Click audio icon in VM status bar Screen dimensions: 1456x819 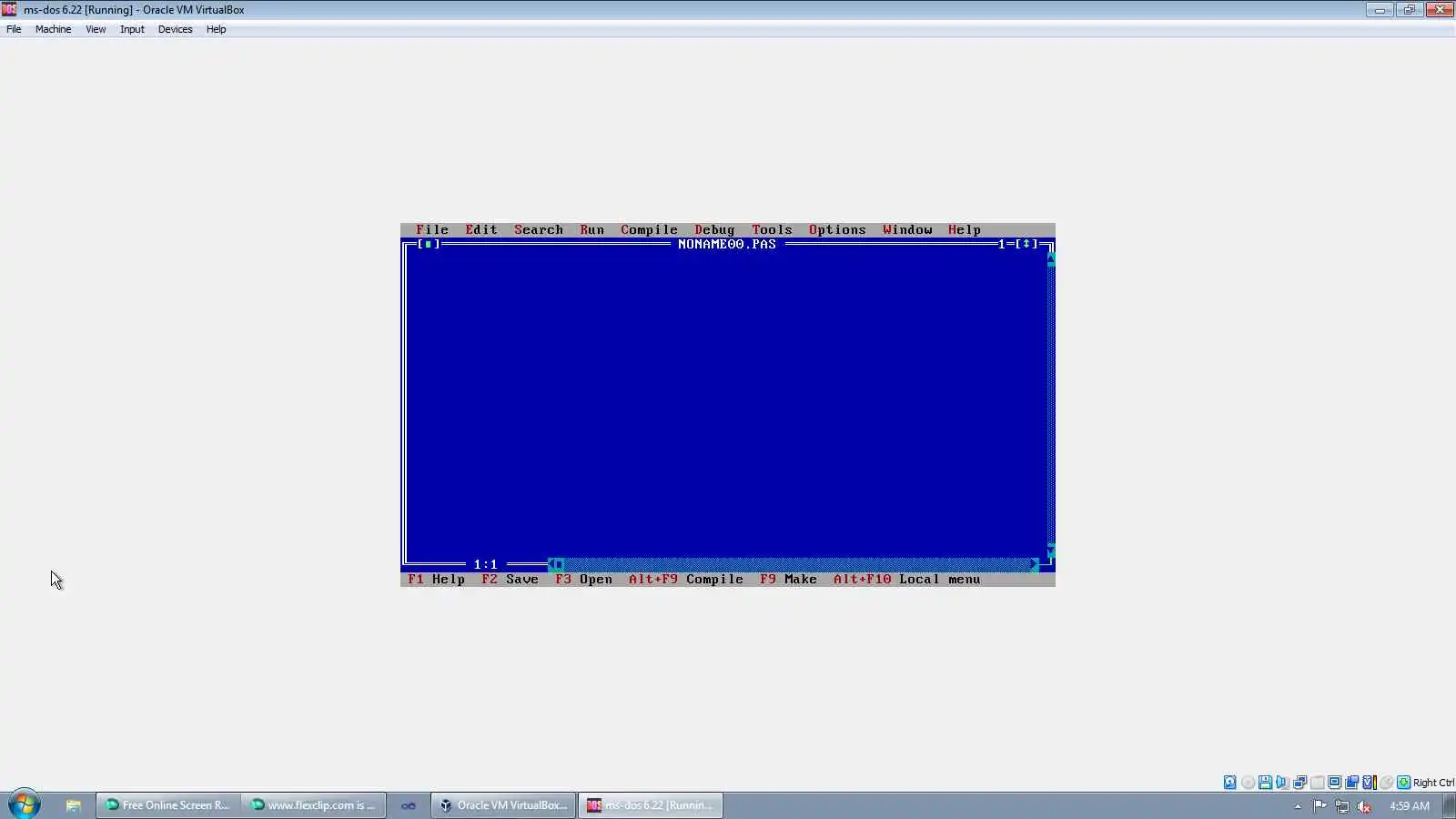point(1282,783)
